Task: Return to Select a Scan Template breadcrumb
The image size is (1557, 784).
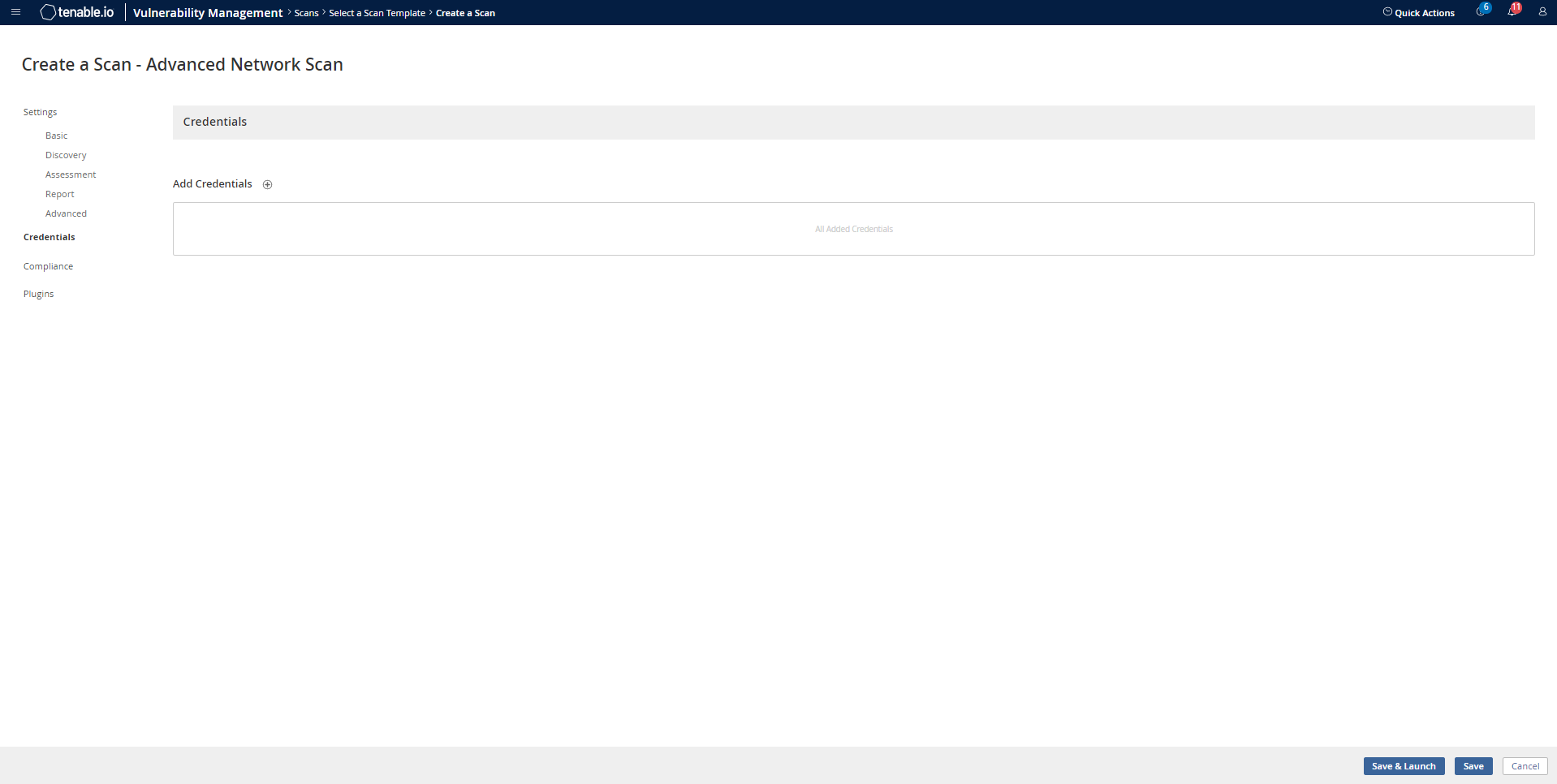Action: pyautogui.click(x=377, y=13)
